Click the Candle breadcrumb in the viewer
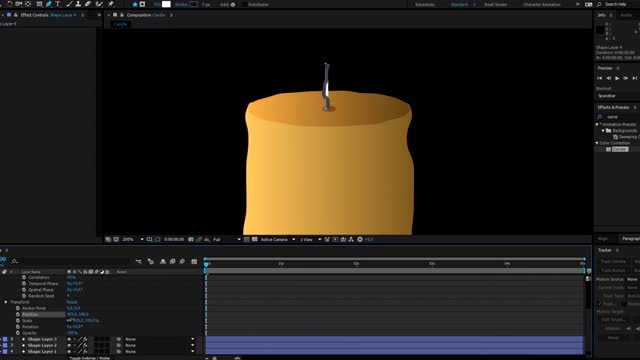Viewport: 640px width, 360px height. tap(120, 24)
